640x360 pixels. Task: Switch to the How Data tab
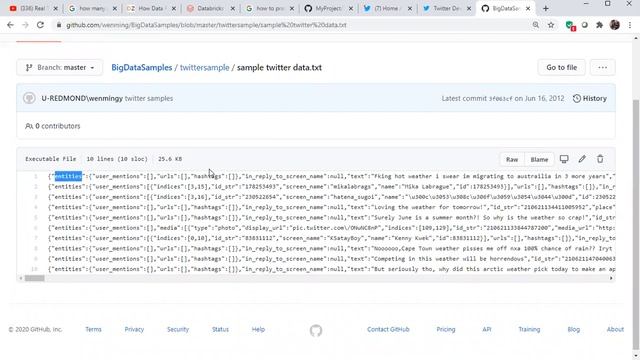151,8
